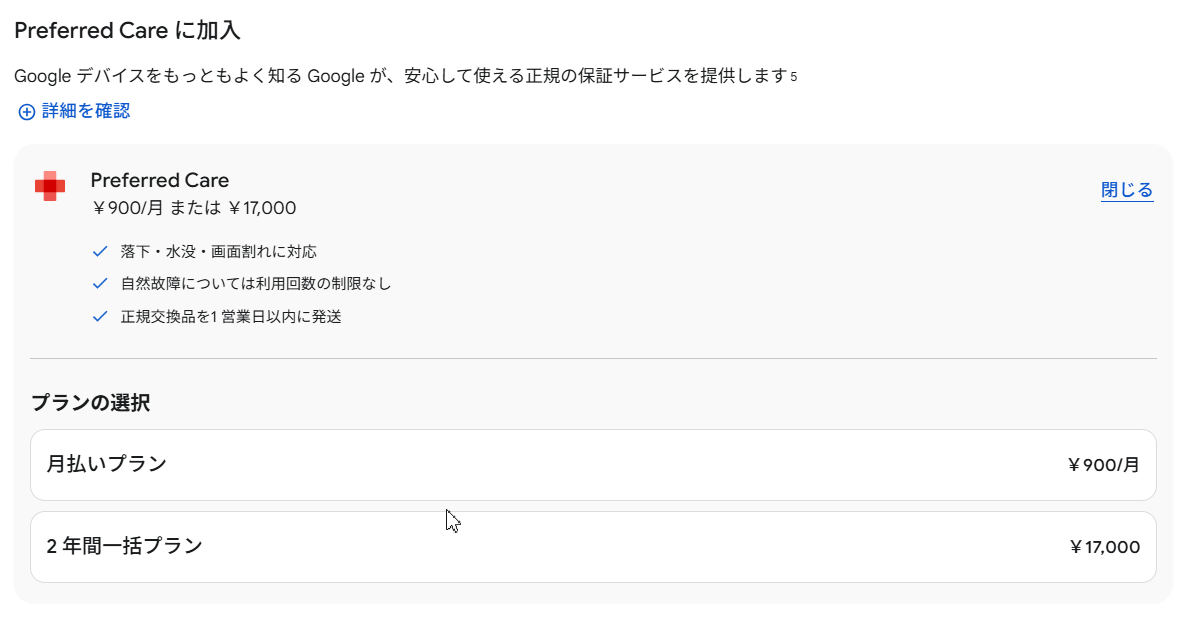Viewport: 1188px width, 618px height.
Task: Click the Preferred Care に加入 heading
Action: coord(127,30)
